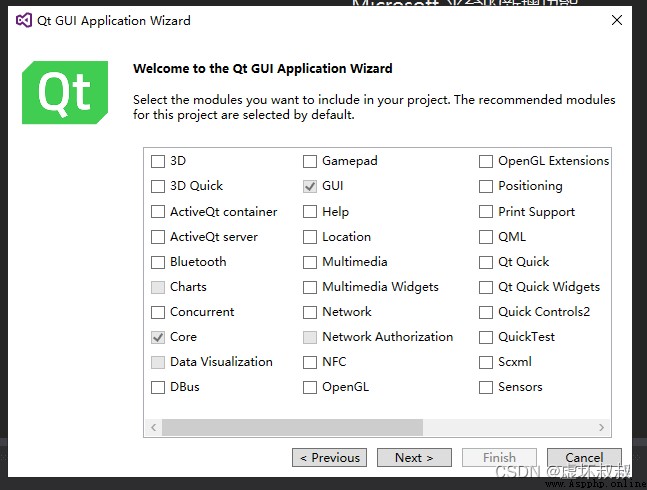Check the 3D Quick module

158,186
